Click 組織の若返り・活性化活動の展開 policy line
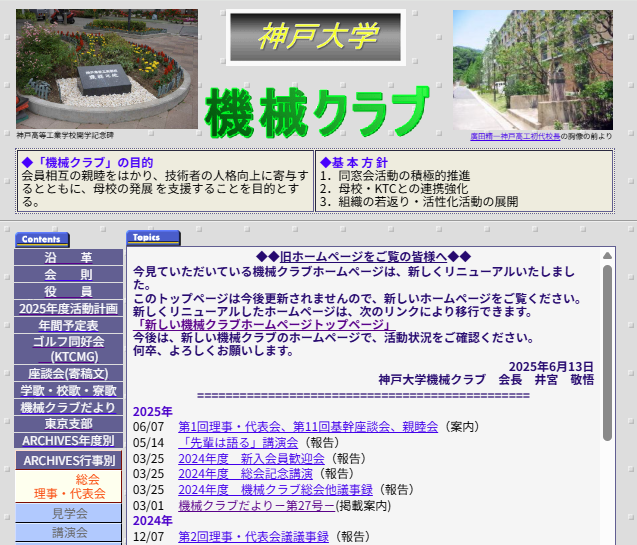Screen dimensions: 637x545 click(428, 202)
